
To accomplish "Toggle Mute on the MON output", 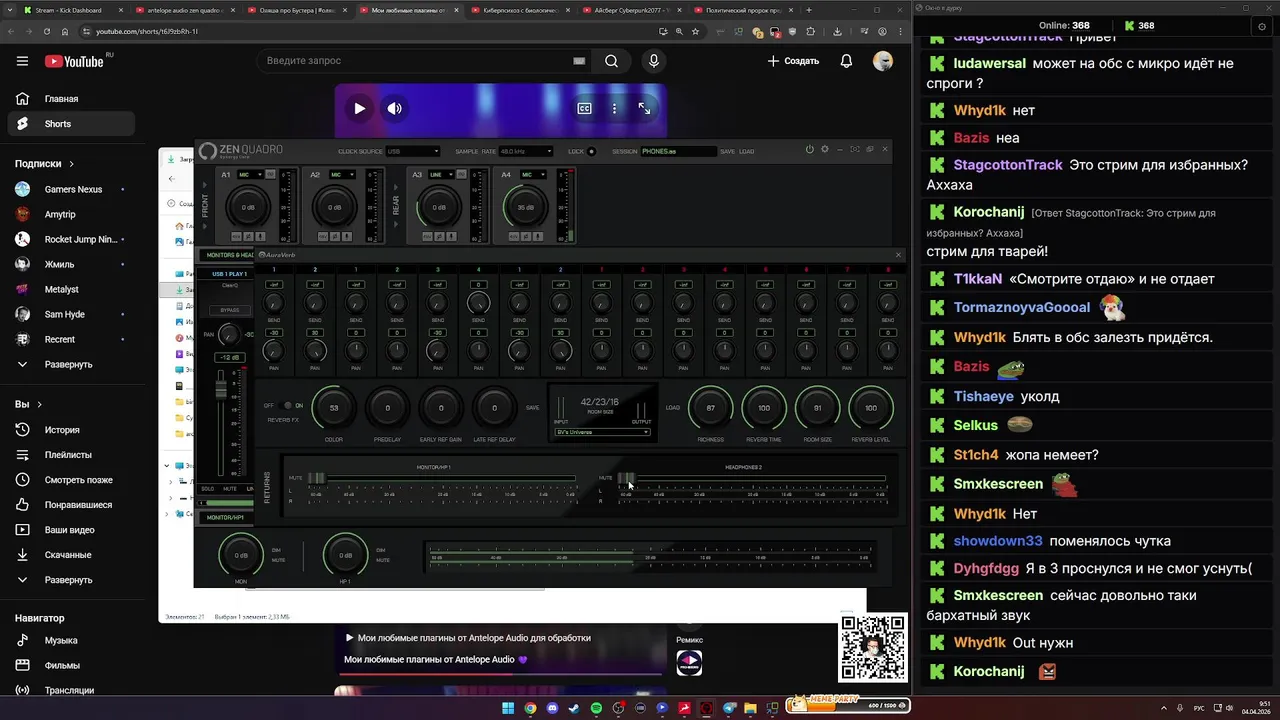I will 278,560.
